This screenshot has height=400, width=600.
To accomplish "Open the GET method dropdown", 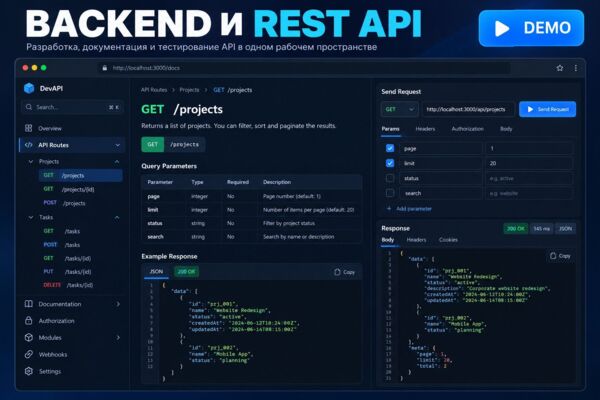I will click(x=399, y=109).
